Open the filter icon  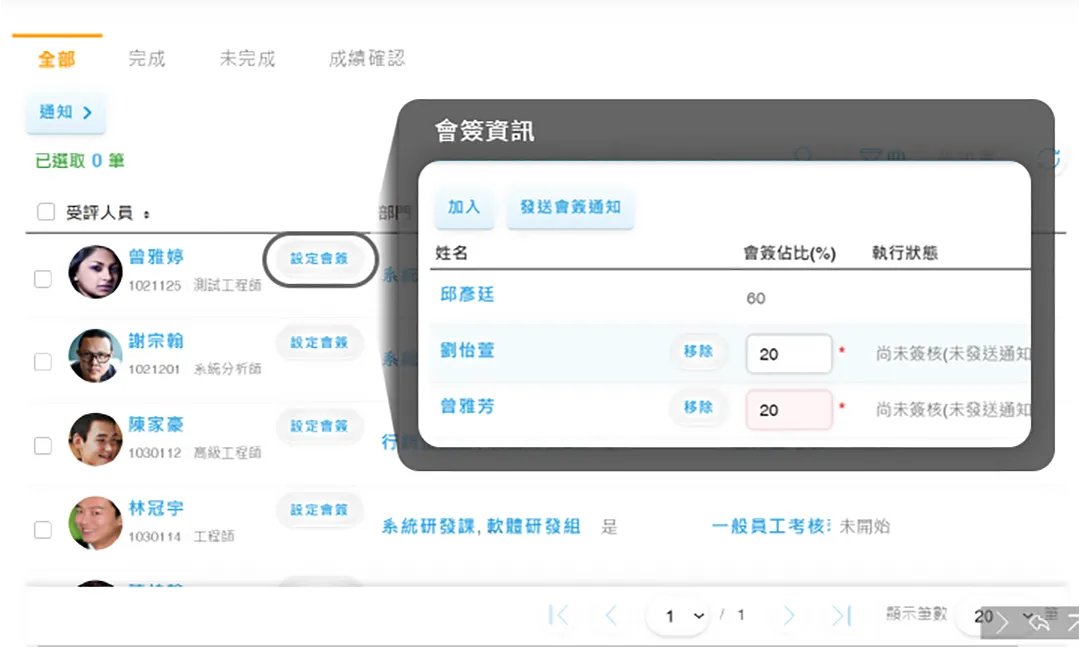click(870, 154)
